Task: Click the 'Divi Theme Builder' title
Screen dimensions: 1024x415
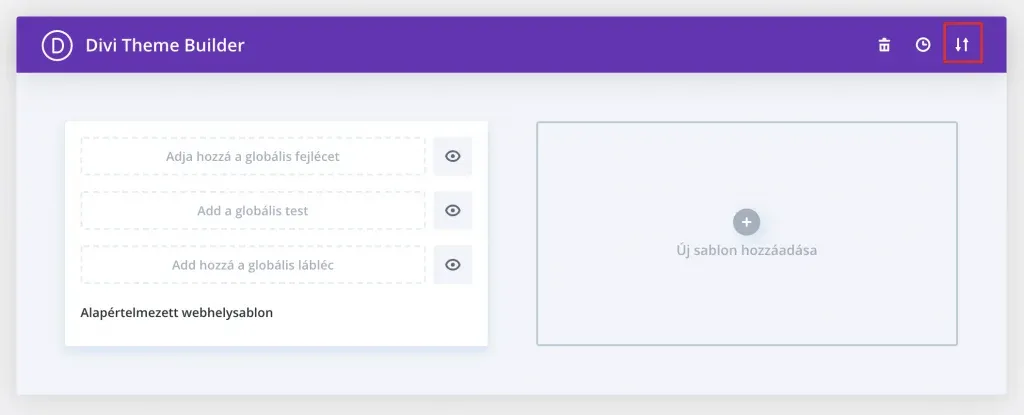Action: (165, 45)
